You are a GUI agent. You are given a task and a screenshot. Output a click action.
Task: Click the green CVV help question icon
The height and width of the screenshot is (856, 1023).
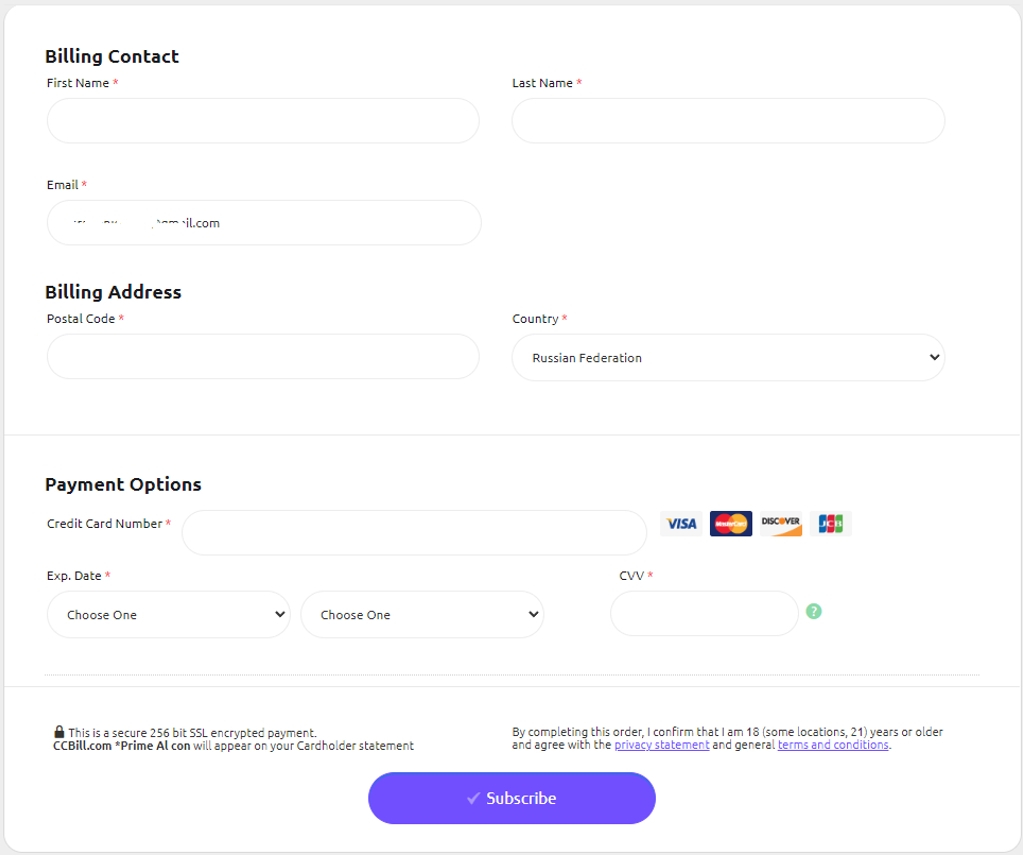(814, 611)
